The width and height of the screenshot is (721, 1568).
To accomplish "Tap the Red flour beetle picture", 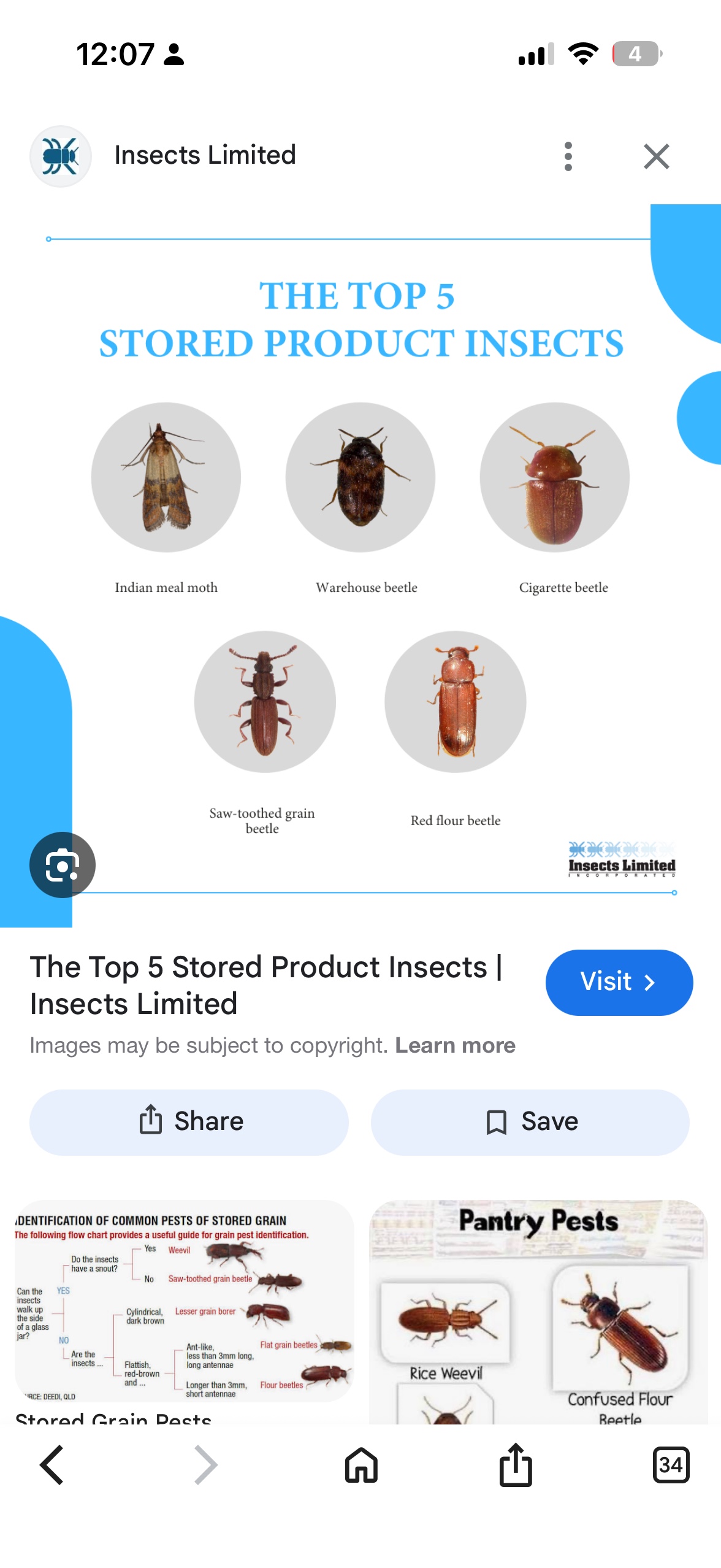I will click(455, 702).
